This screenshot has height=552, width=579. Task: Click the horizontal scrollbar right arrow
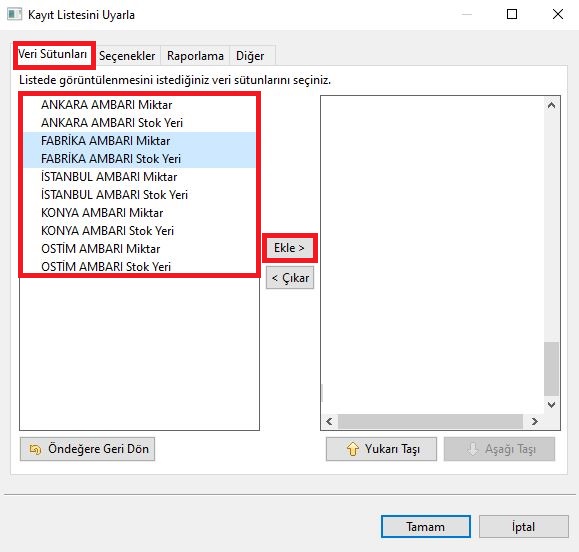point(534,421)
